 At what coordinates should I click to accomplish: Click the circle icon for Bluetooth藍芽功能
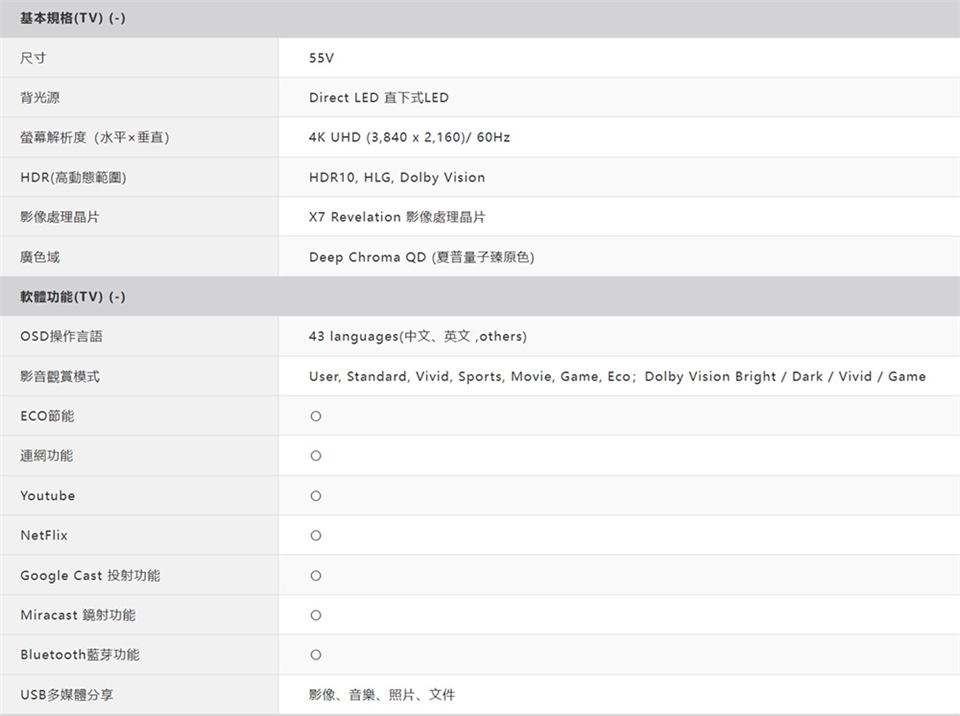point(316,655)
